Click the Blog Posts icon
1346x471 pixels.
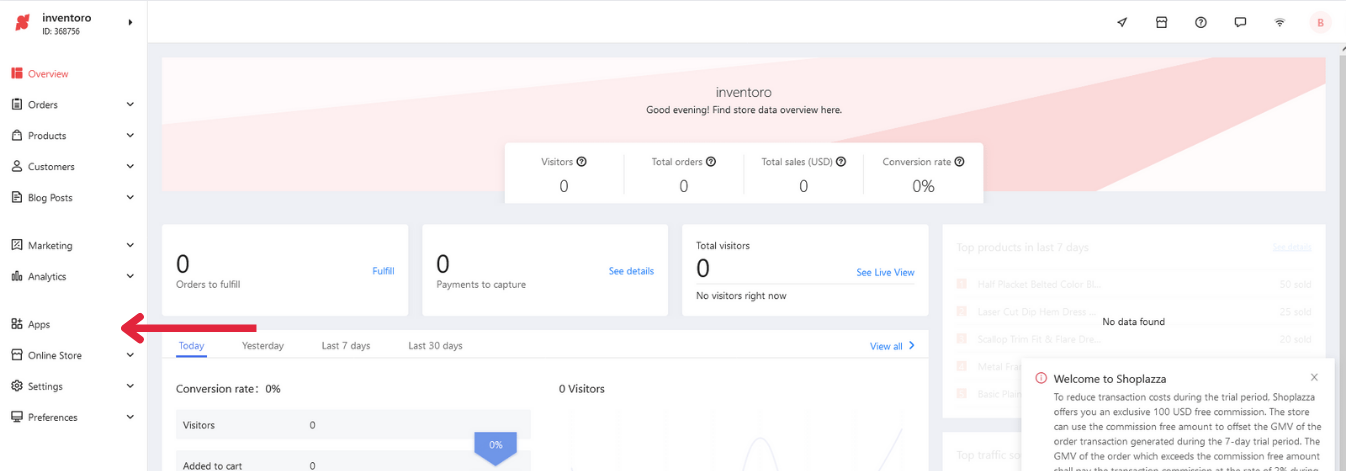coord(17,197)
